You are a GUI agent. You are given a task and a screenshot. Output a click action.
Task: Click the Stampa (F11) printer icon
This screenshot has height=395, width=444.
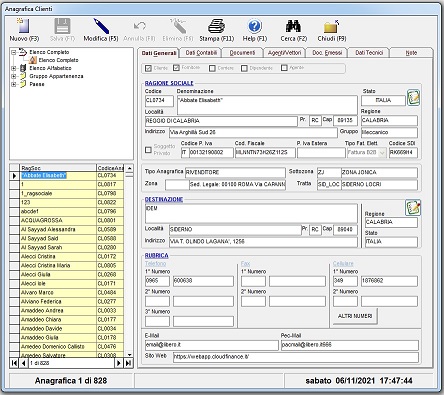pyautogui.click(x=216, y=26)
